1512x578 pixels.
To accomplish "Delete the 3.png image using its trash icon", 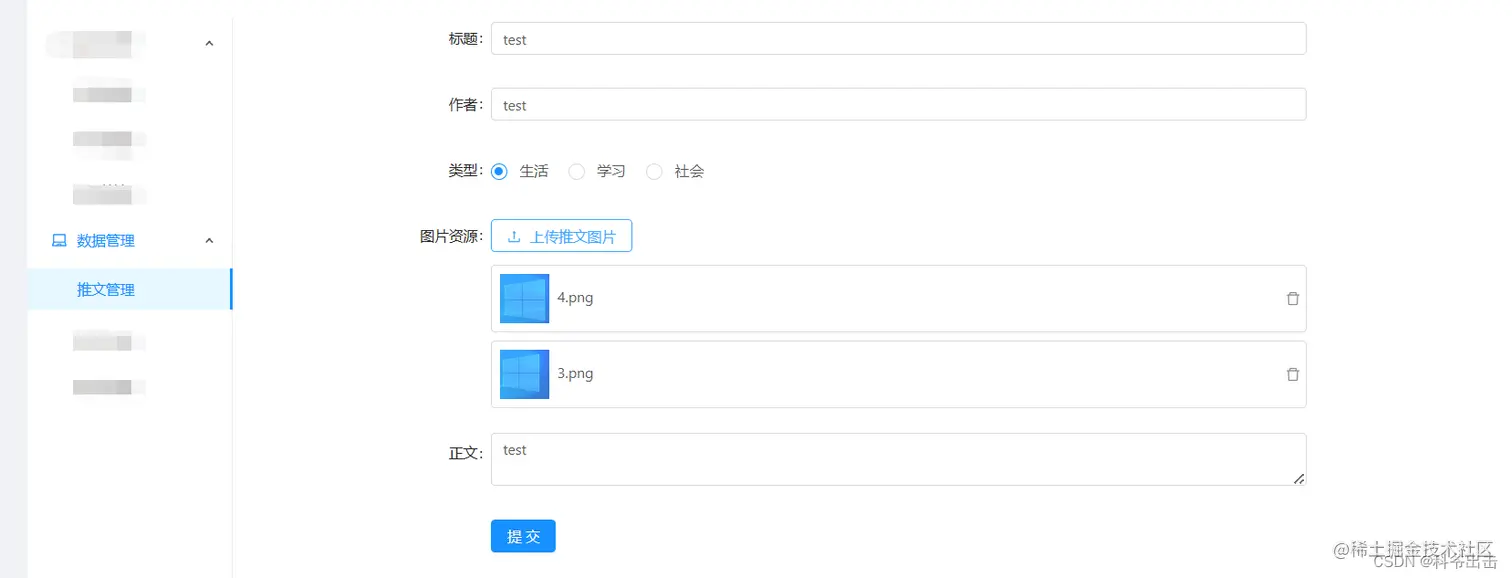I will pos(1292,374).
